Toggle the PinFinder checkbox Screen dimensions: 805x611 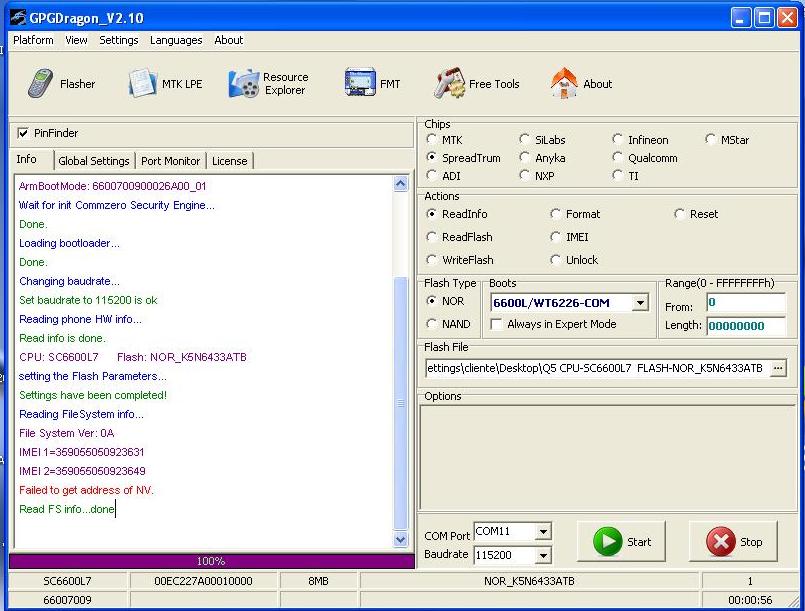click(x=23, y=133)
